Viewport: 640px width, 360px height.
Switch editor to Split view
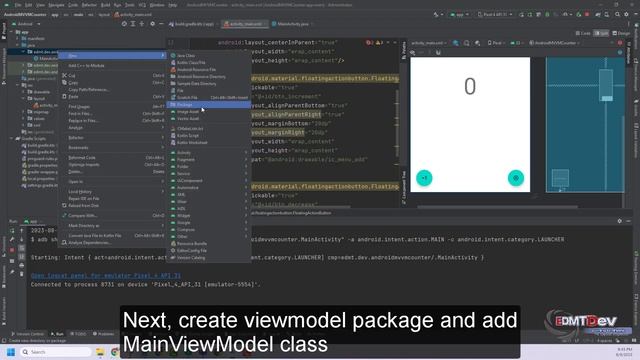click(601, 33)
